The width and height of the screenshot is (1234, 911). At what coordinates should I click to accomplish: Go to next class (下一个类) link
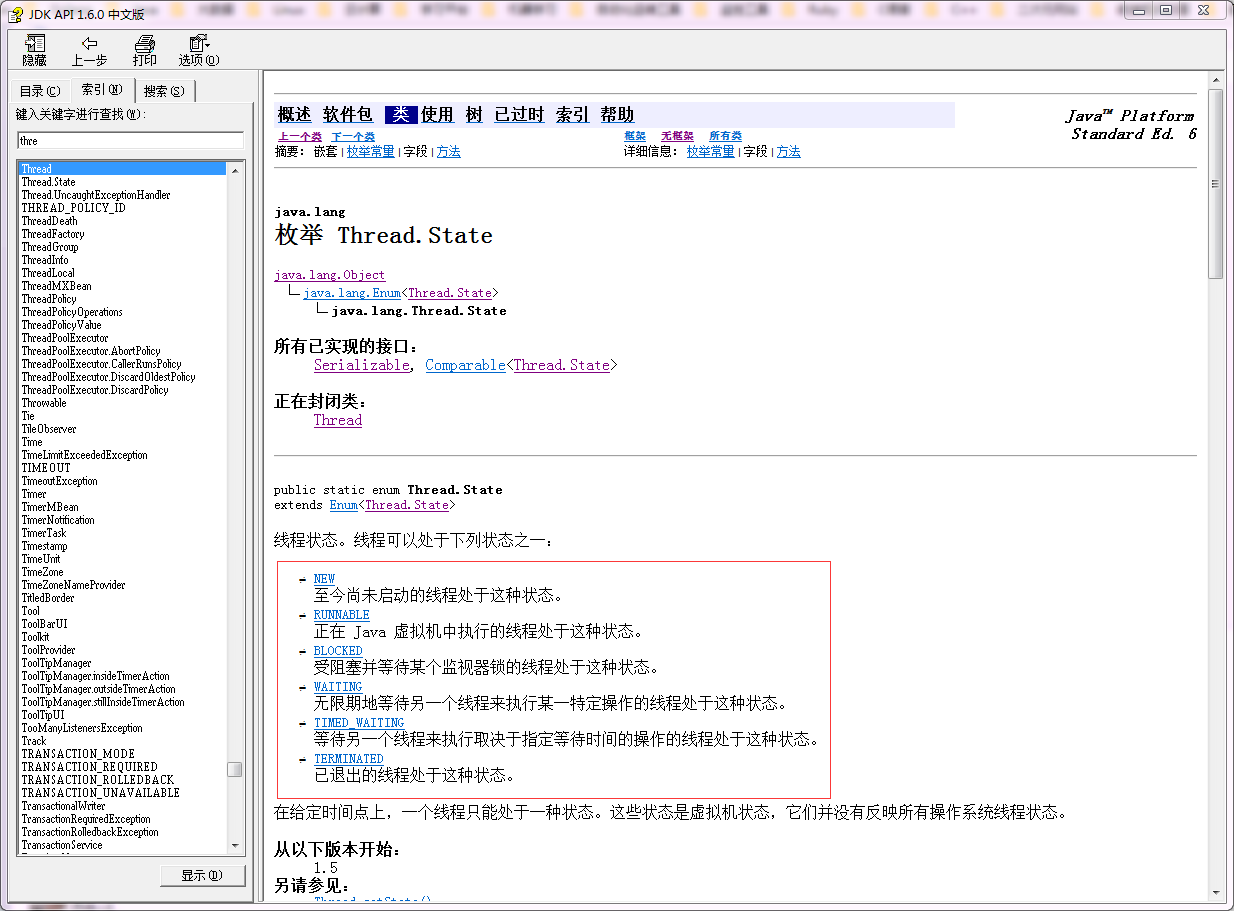coord(353,136)
